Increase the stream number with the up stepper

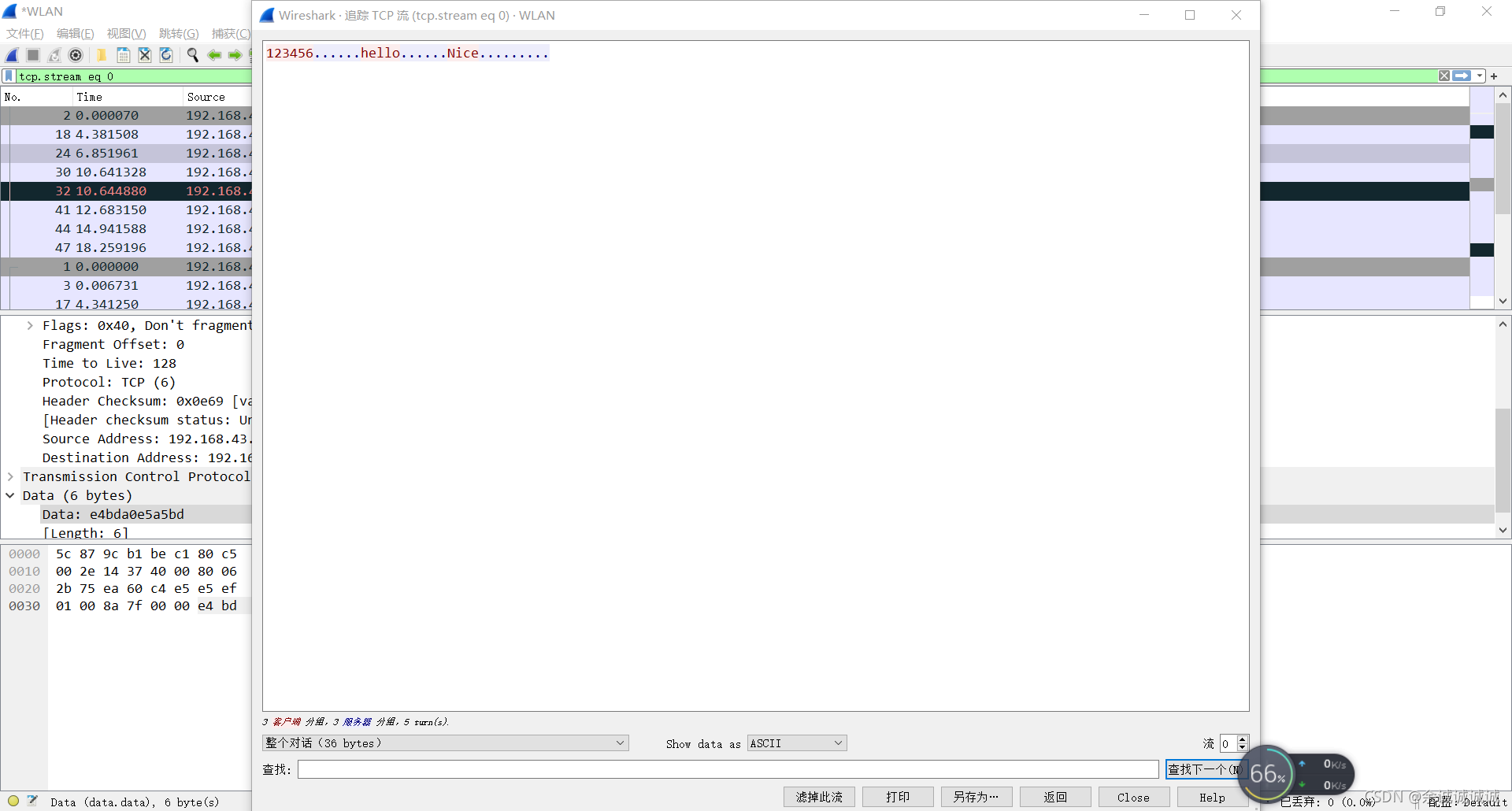(1243, 739)
